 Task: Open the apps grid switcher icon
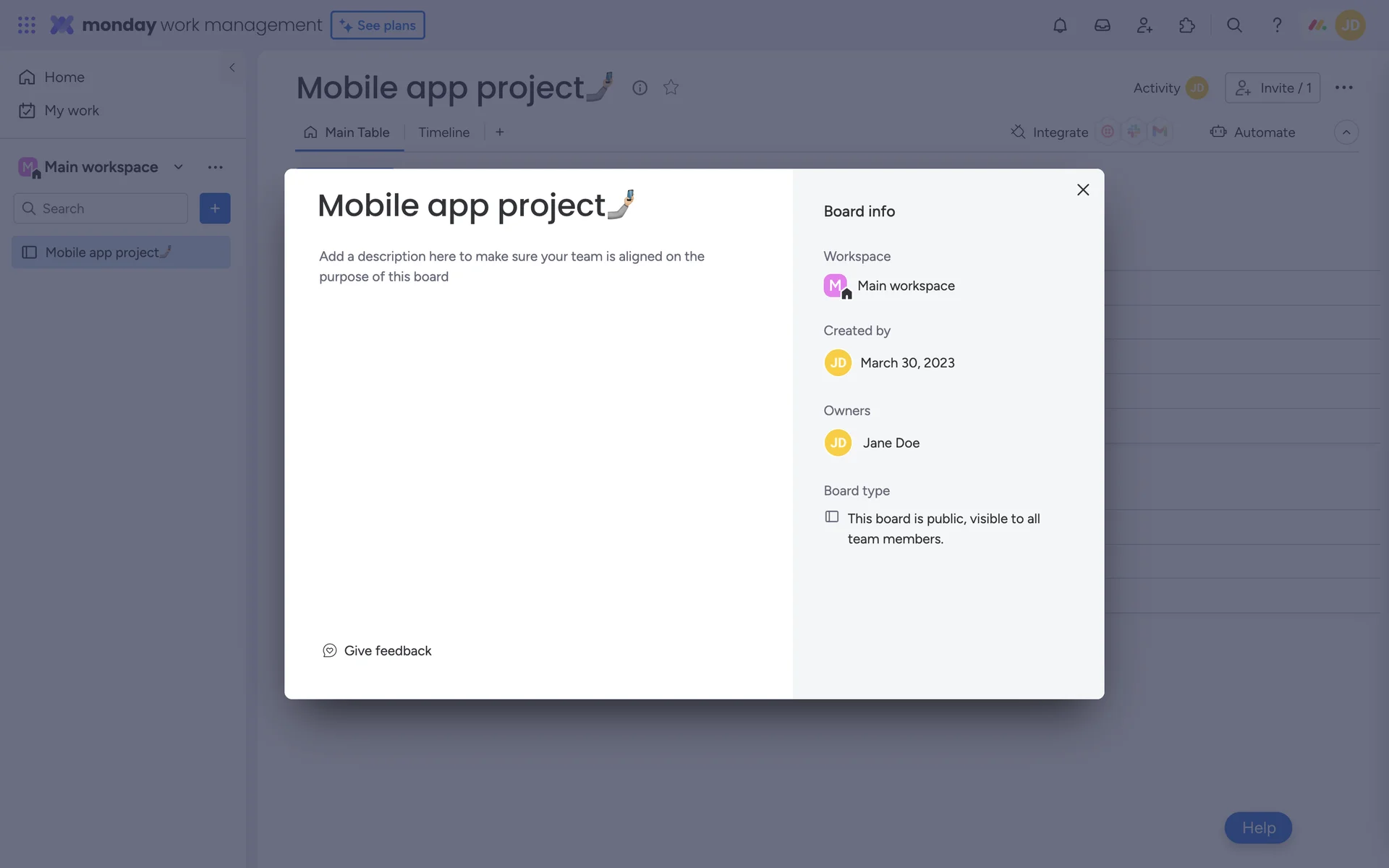[x=27, y=25]
